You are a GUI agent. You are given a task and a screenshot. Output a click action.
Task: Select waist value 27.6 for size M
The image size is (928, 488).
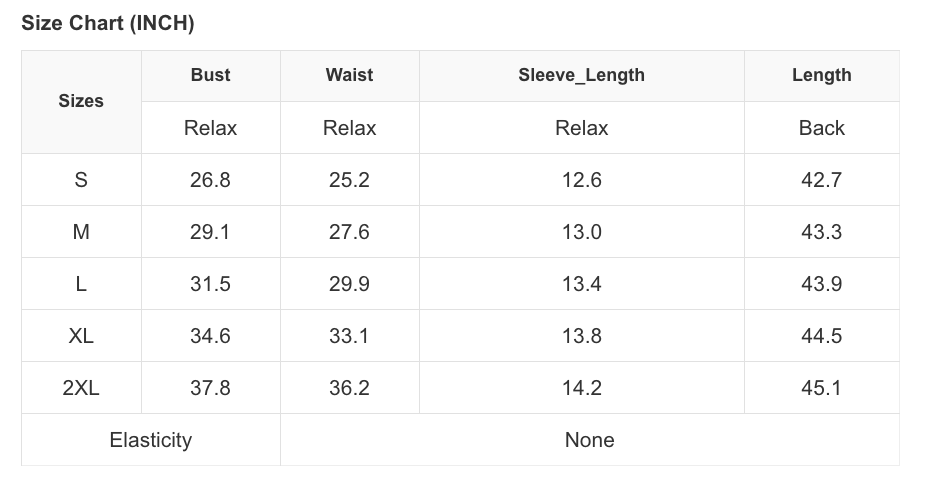pos(349,232)
